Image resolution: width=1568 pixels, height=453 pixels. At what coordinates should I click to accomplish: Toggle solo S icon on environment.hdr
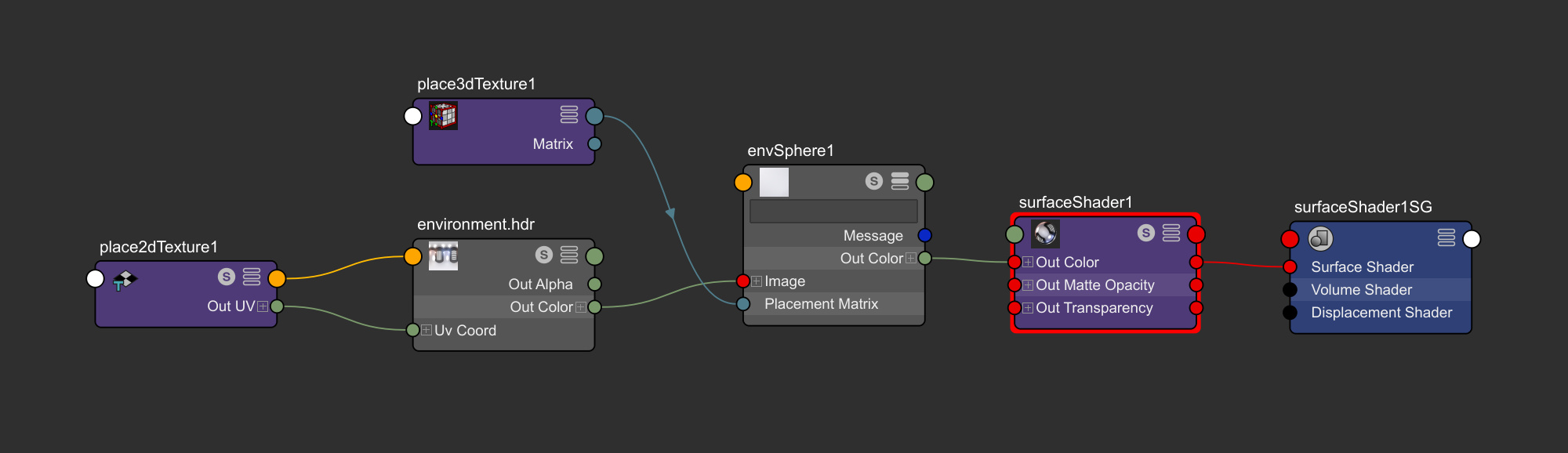coord(544,255)
